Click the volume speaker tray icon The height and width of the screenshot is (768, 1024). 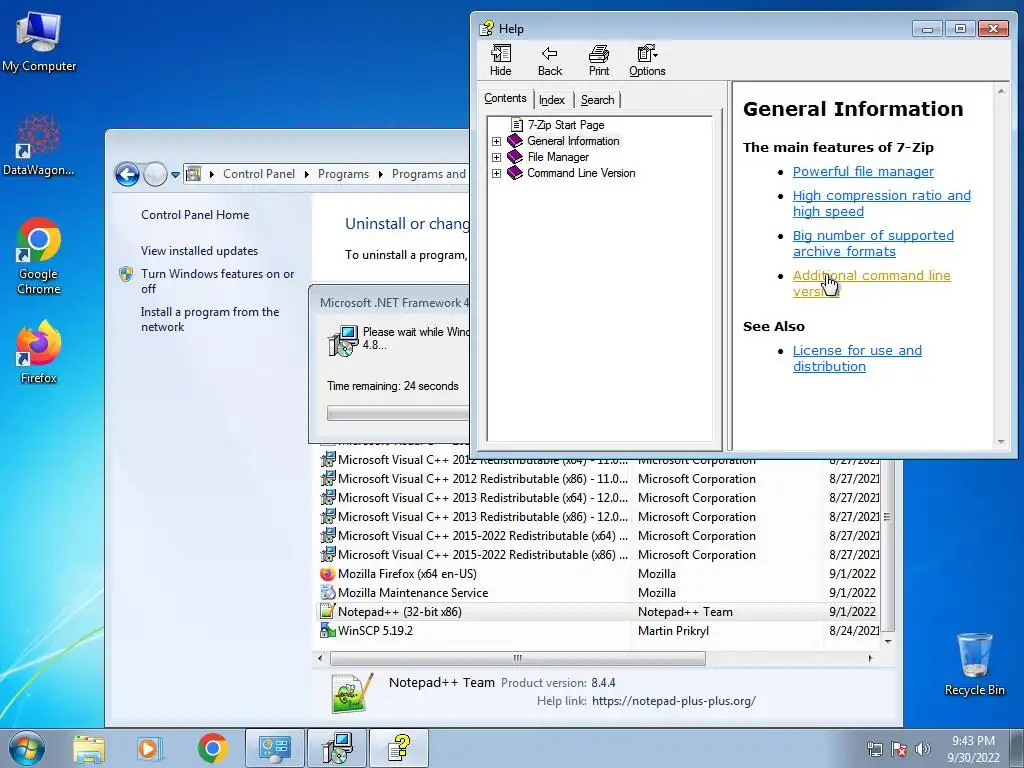(x=921, y=749)
